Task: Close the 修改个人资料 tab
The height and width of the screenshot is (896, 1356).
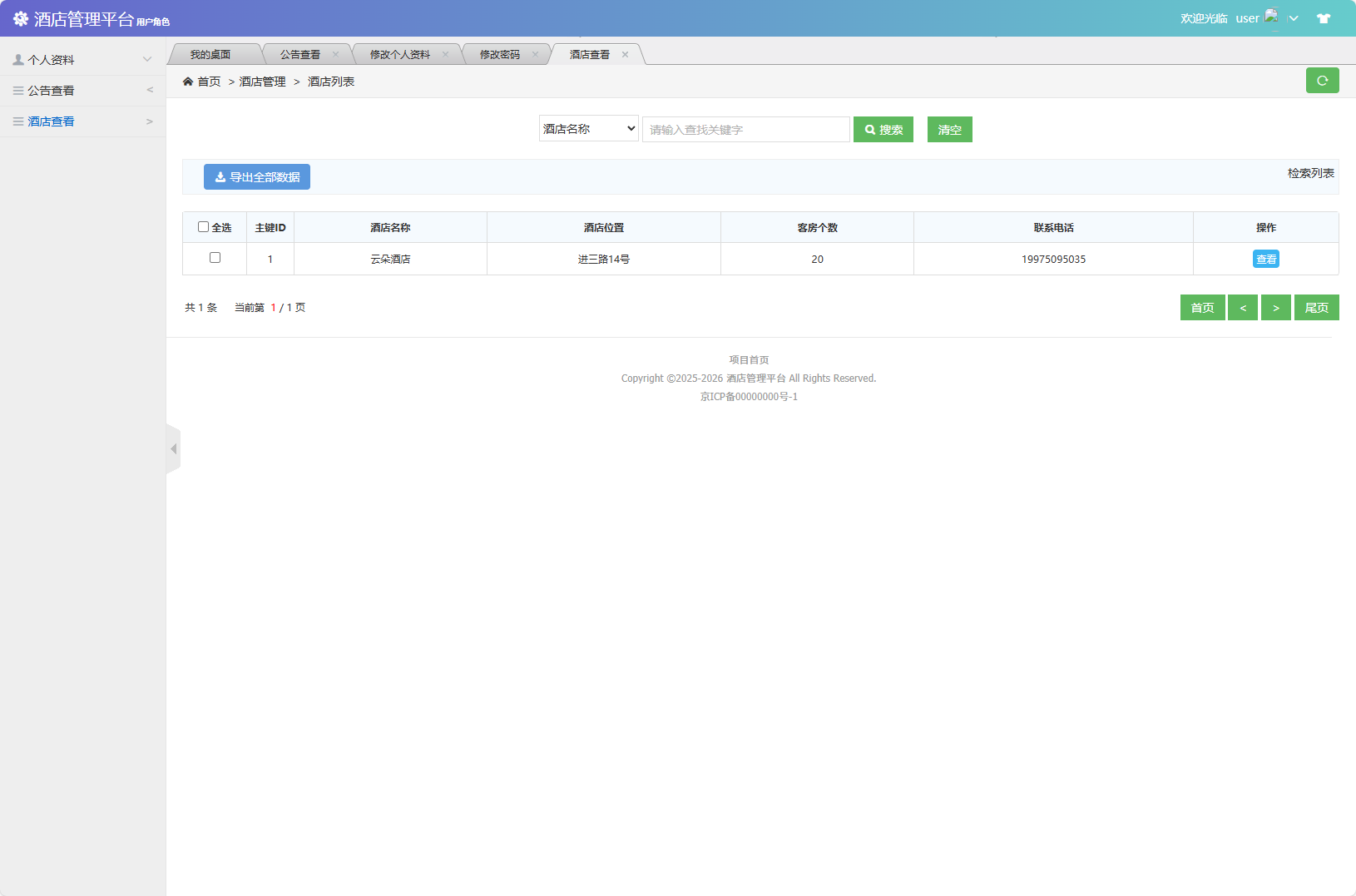Action: click(x=445, y=55)
